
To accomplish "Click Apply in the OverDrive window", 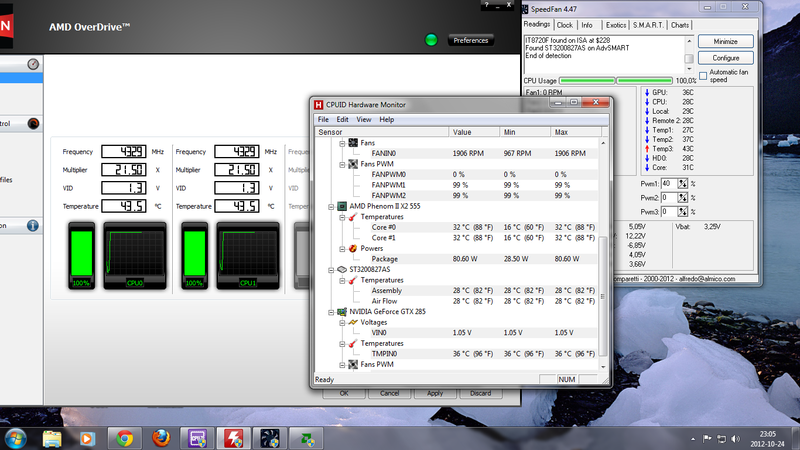I will tap(435, 393).
